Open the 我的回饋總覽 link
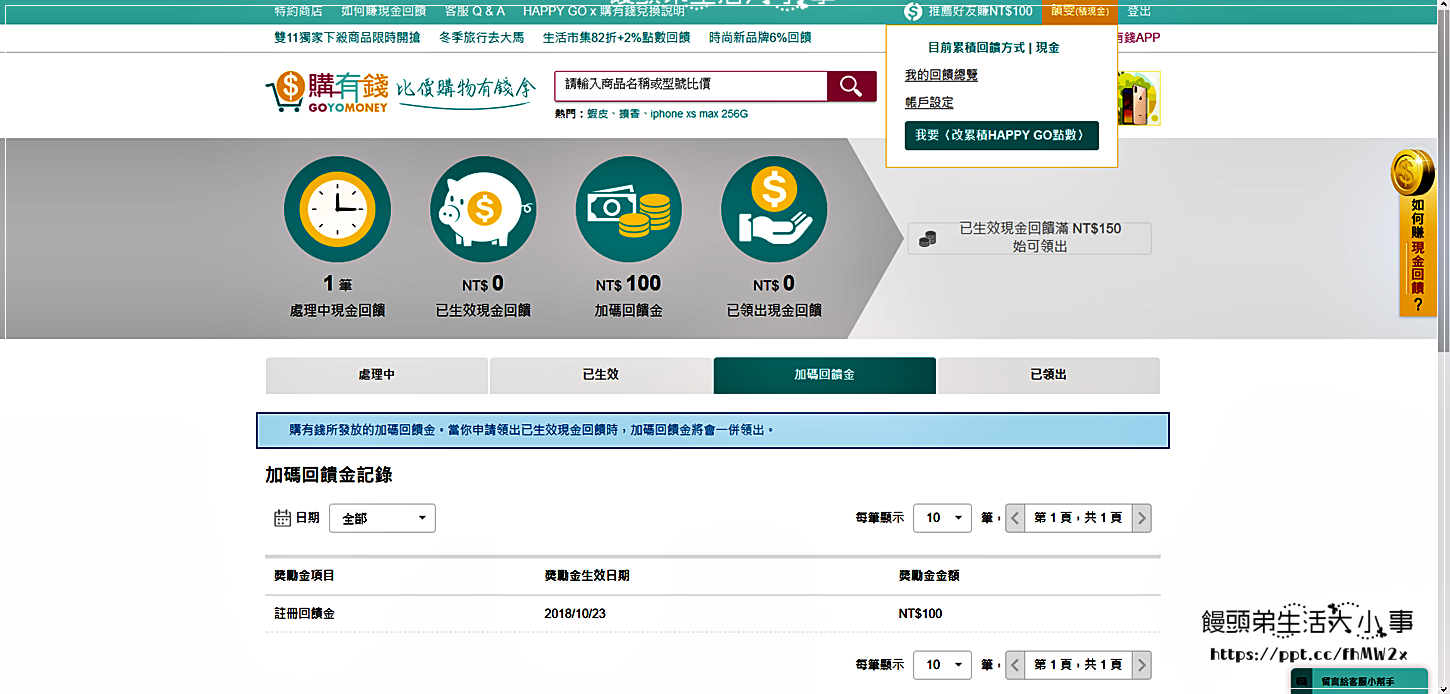The image size is (1450, 694). point(941,75)
